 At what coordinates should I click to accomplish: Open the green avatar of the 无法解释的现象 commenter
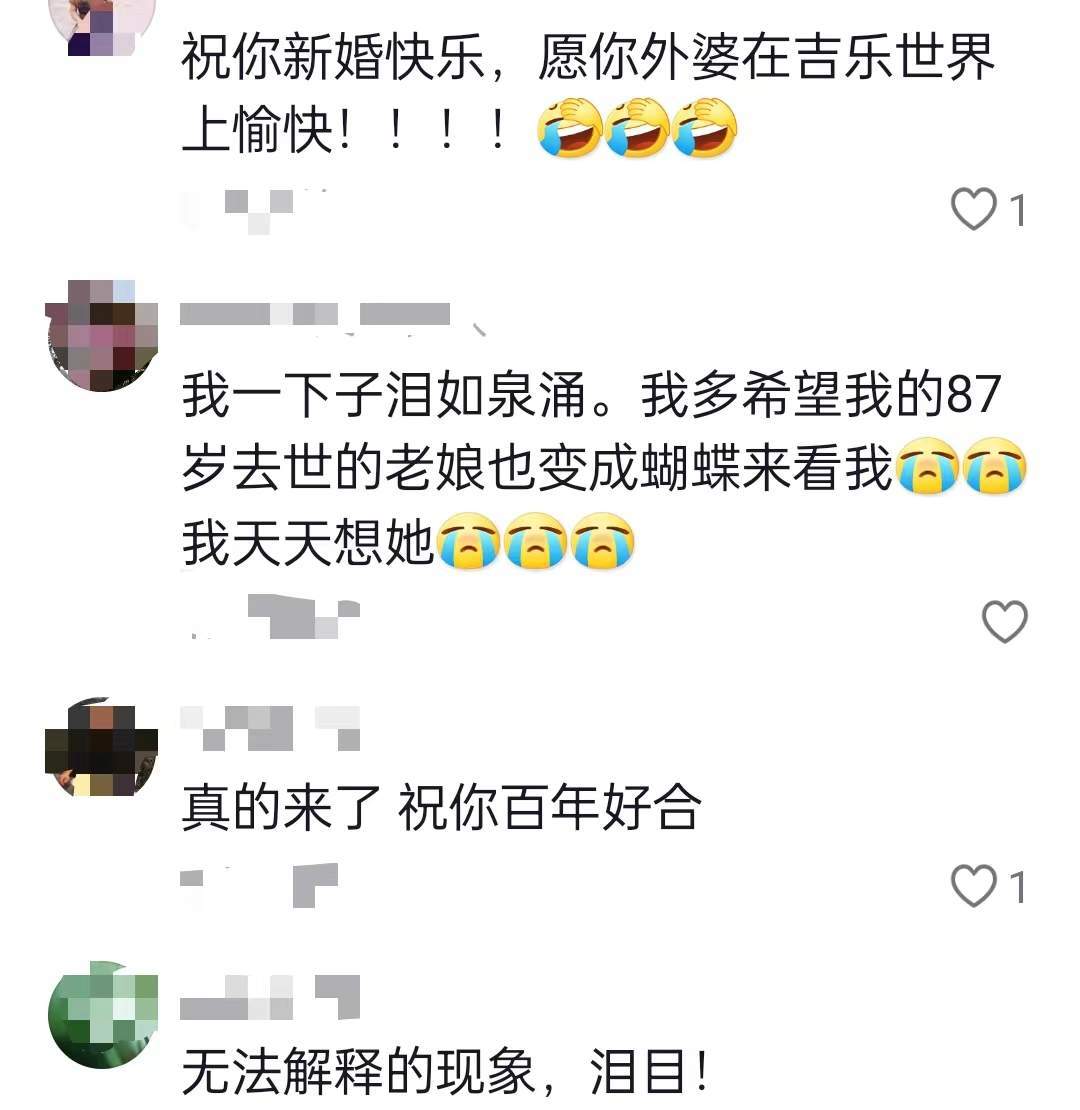(103, 1014)
